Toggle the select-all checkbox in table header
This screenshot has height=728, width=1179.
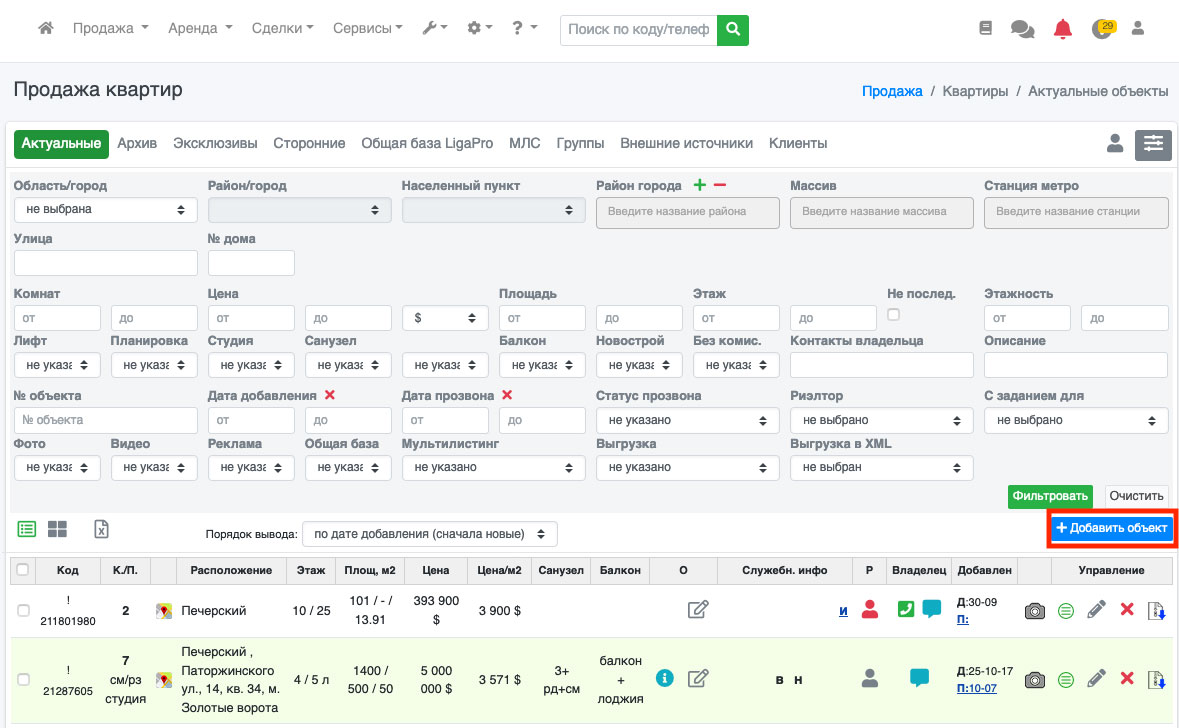23,570
